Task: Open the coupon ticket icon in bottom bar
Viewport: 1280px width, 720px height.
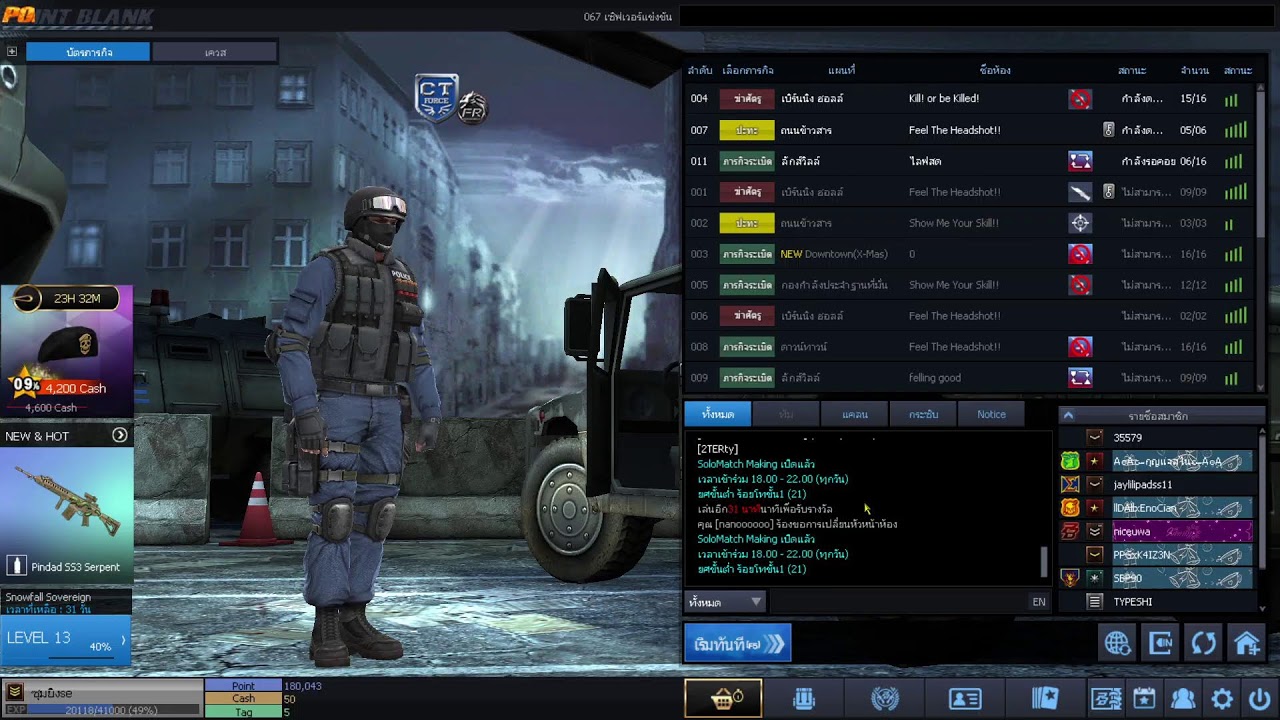Action: (1107, 699)
